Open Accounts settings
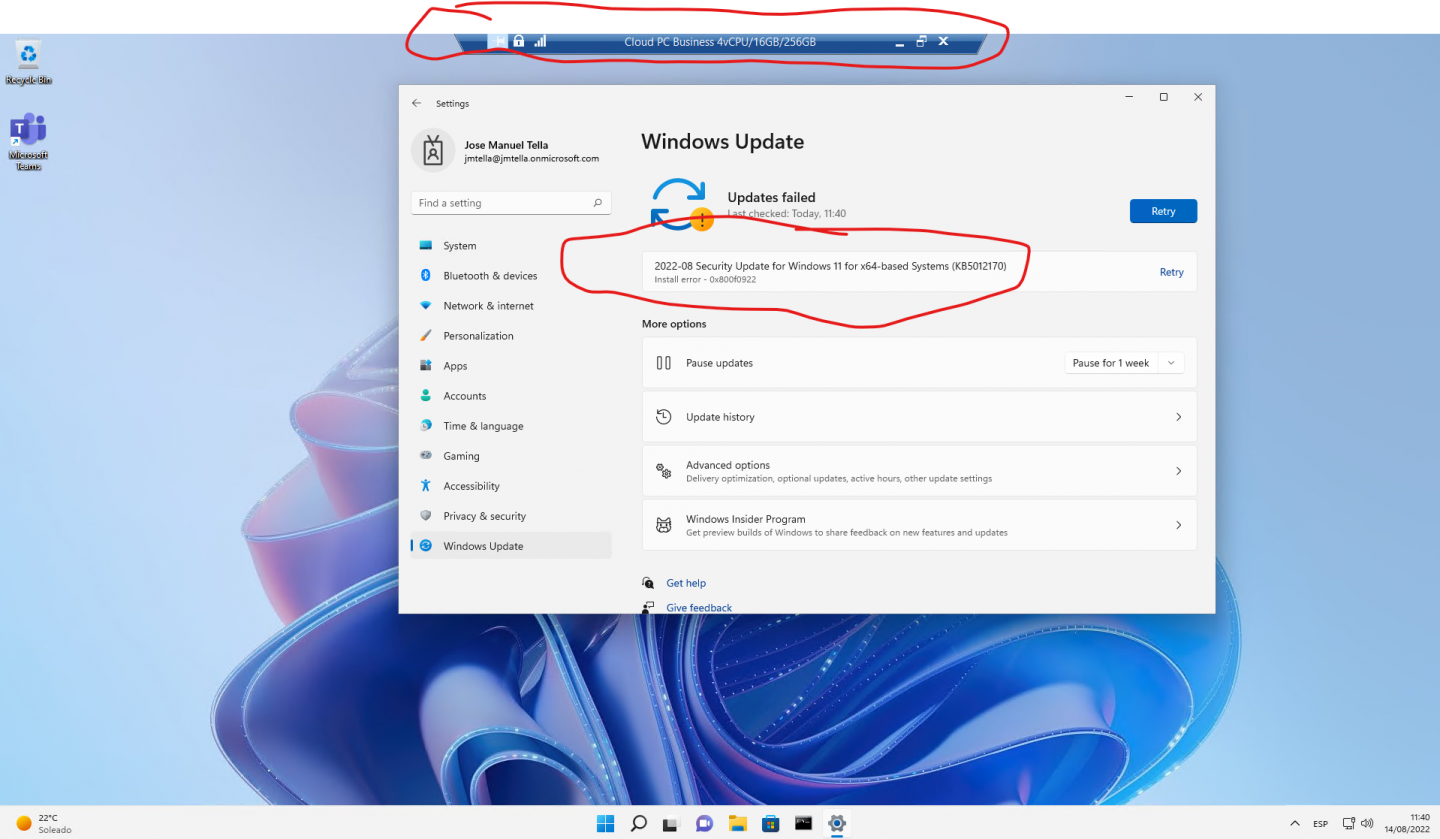The image size is (1440, 839). coord(511,396)
